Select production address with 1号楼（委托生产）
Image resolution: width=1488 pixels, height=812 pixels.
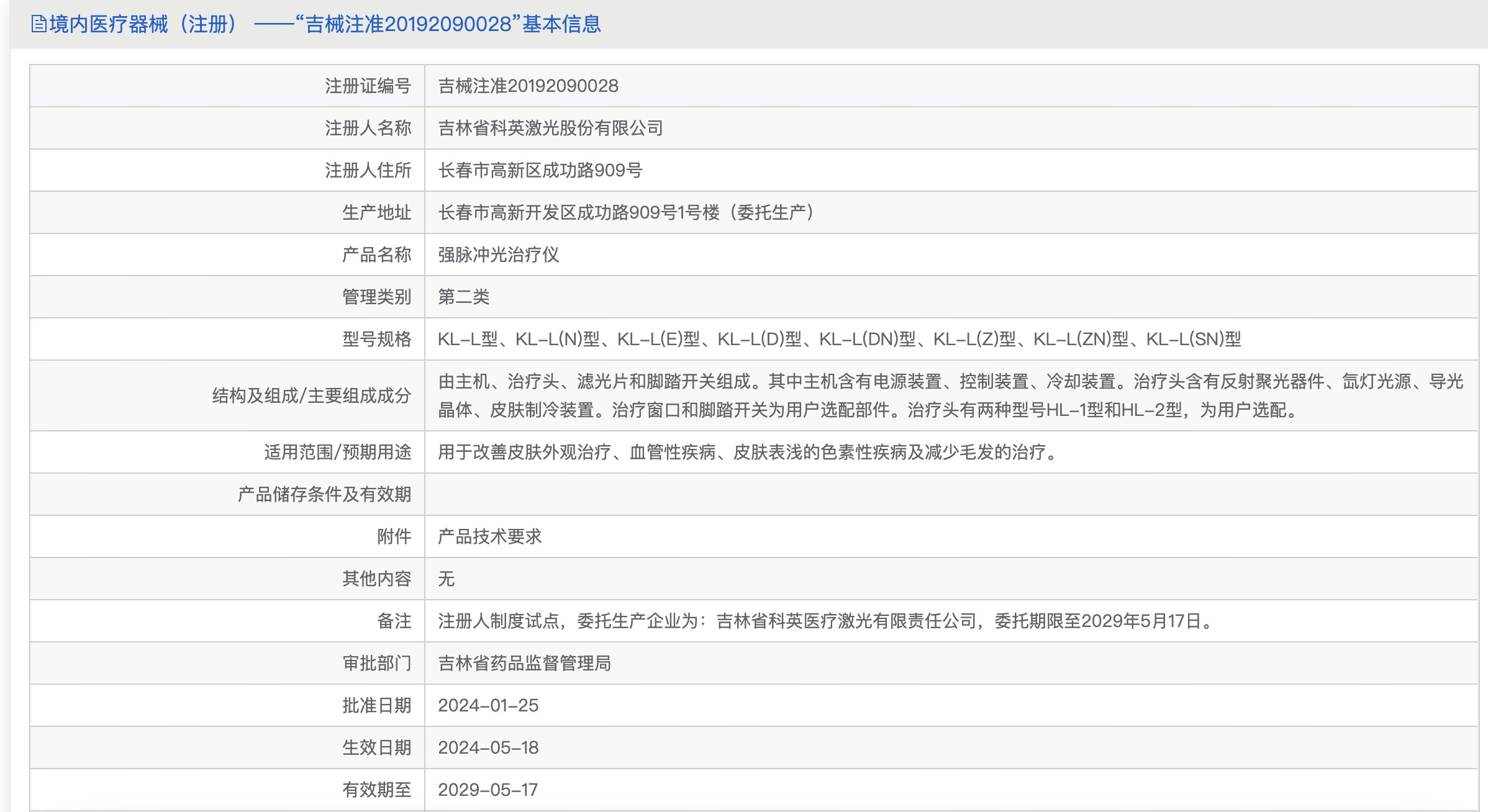pos(626,212)
